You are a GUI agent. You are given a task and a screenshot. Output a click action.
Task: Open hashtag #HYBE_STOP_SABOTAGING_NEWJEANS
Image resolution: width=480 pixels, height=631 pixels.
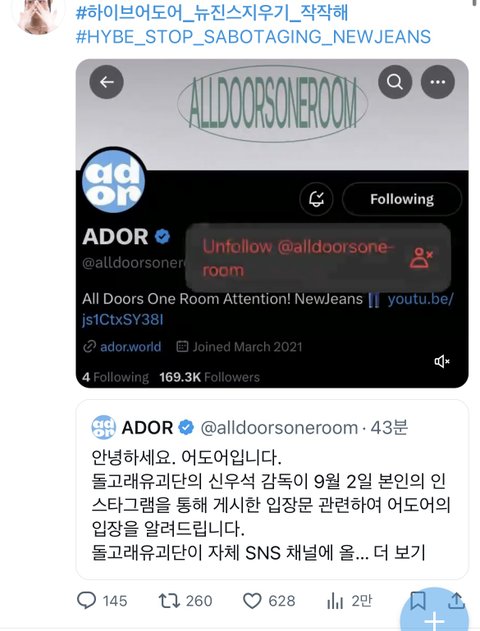click(253, 37)
